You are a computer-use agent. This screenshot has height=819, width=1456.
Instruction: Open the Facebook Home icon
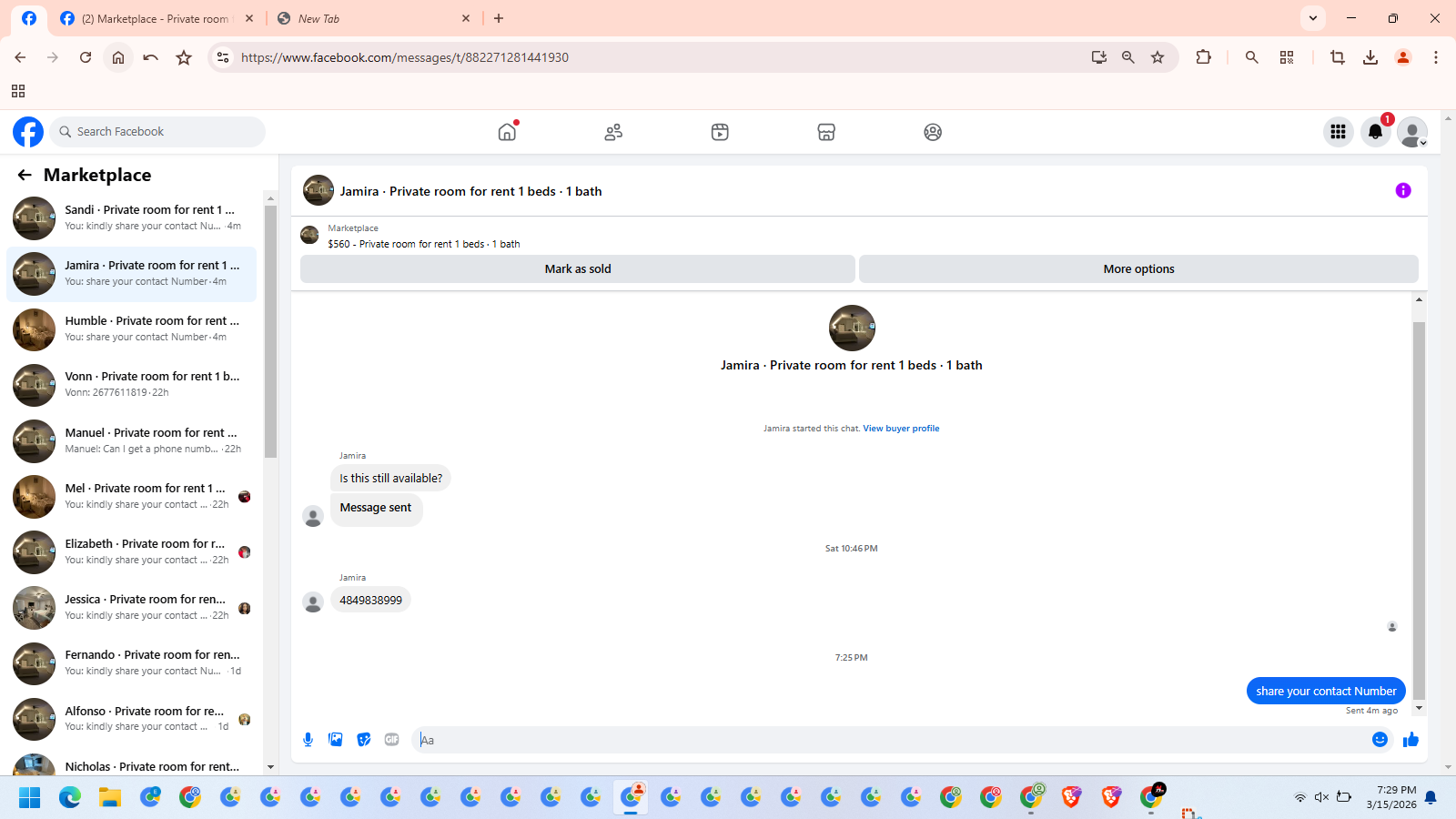(507, 132)
